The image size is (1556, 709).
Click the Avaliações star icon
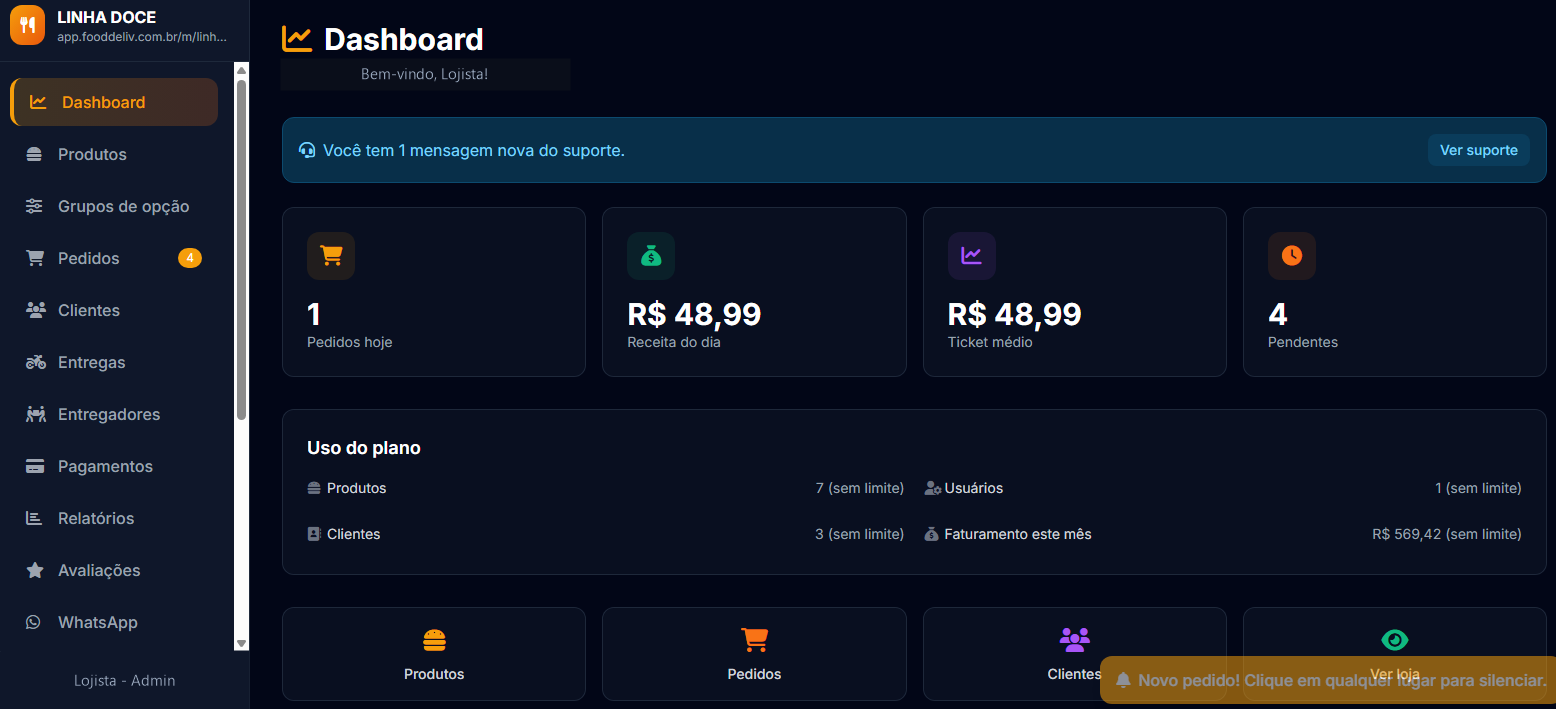[x=35, y=570]
